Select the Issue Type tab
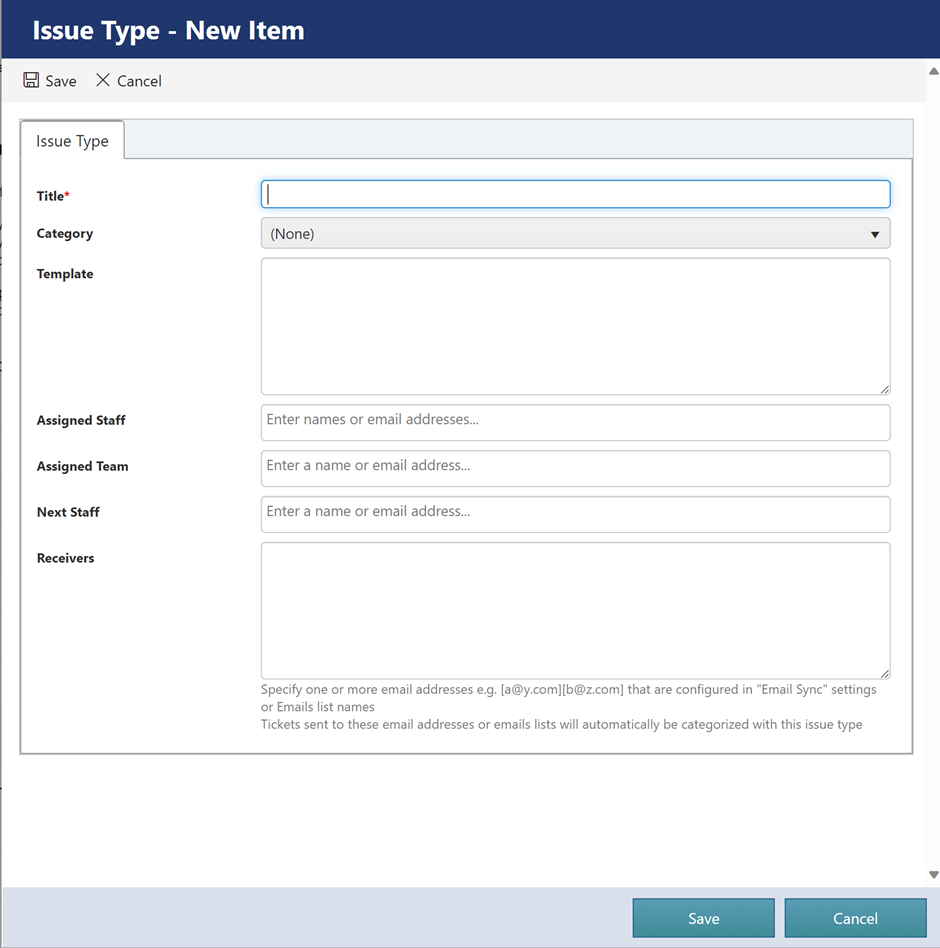The width and height of the screenshot is (940, 948). [72, 141]
